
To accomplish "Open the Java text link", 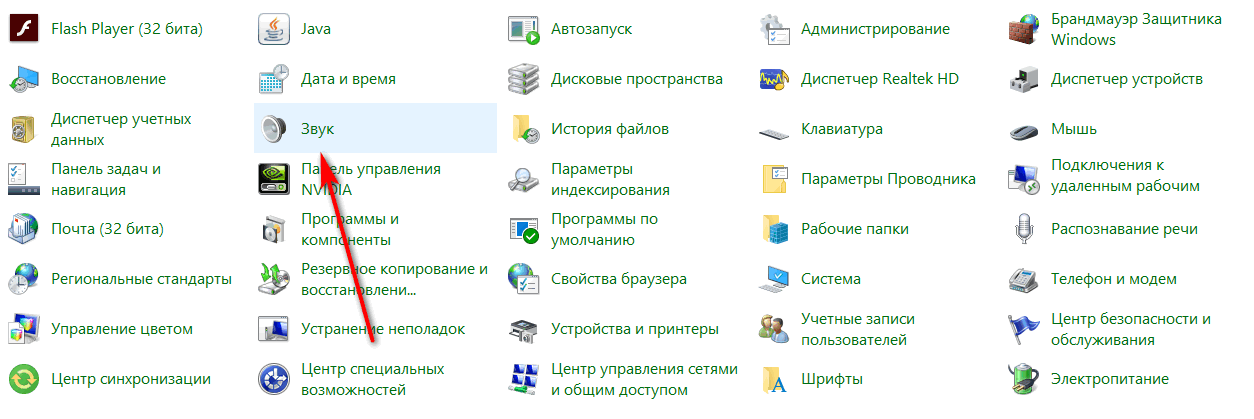I will pos(316,29).
